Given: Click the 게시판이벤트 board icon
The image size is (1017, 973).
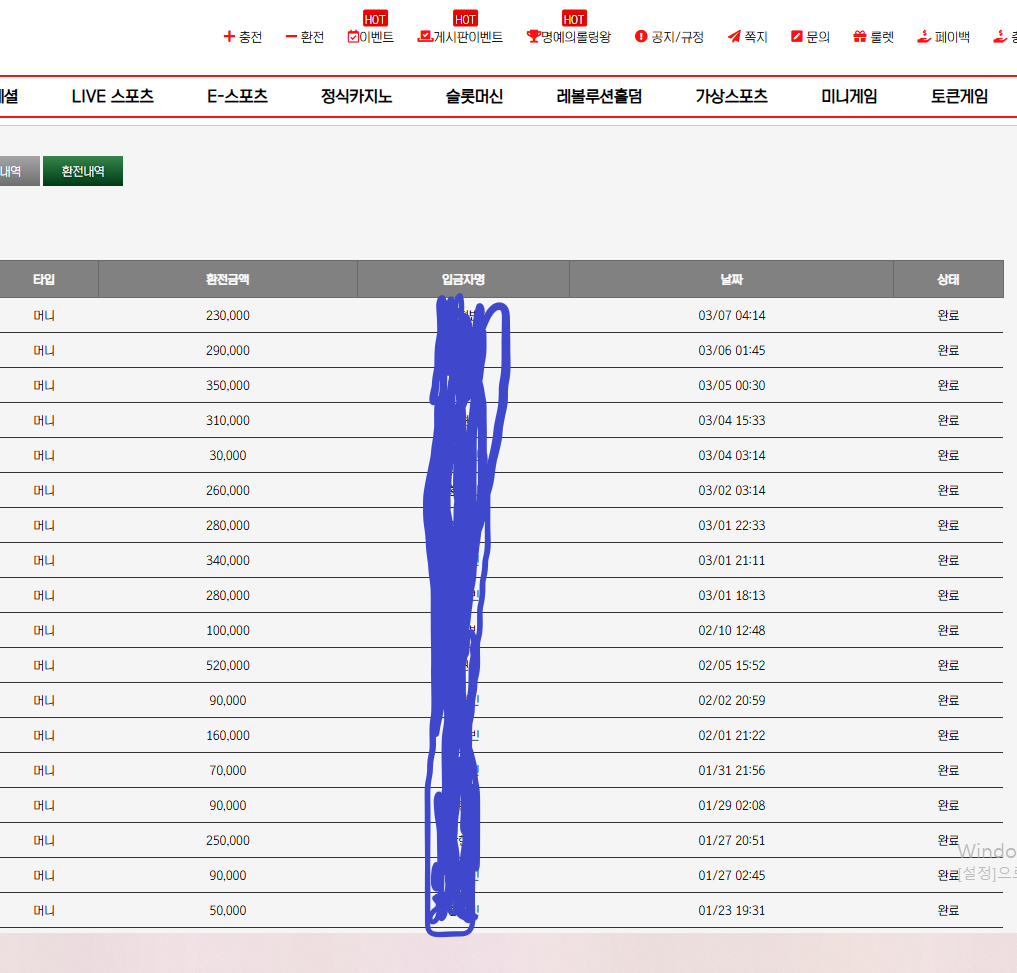Looking at the screenshot, I should point(424,37).
